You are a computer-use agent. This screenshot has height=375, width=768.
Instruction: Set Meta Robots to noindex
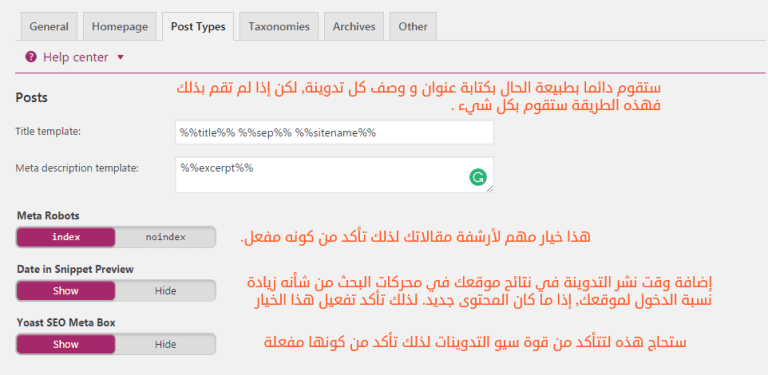[166, 237]
